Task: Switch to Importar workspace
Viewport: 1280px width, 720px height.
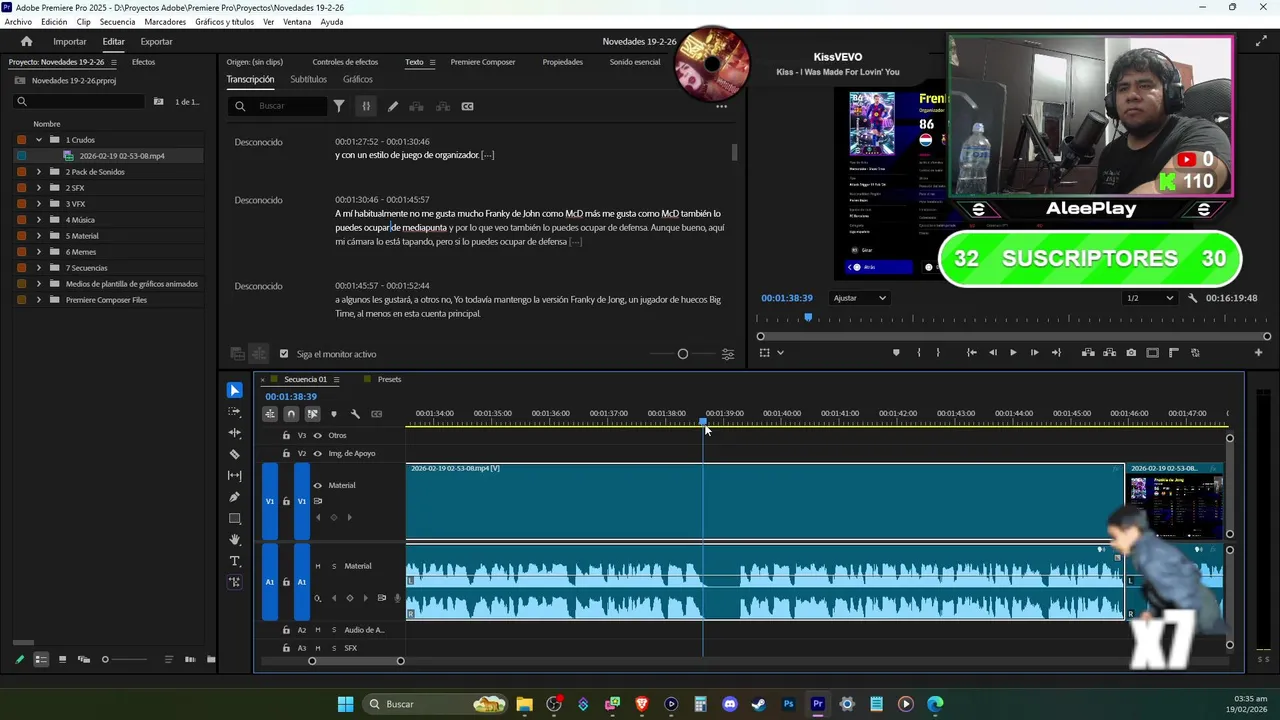Action: click(x=70, y=42)
